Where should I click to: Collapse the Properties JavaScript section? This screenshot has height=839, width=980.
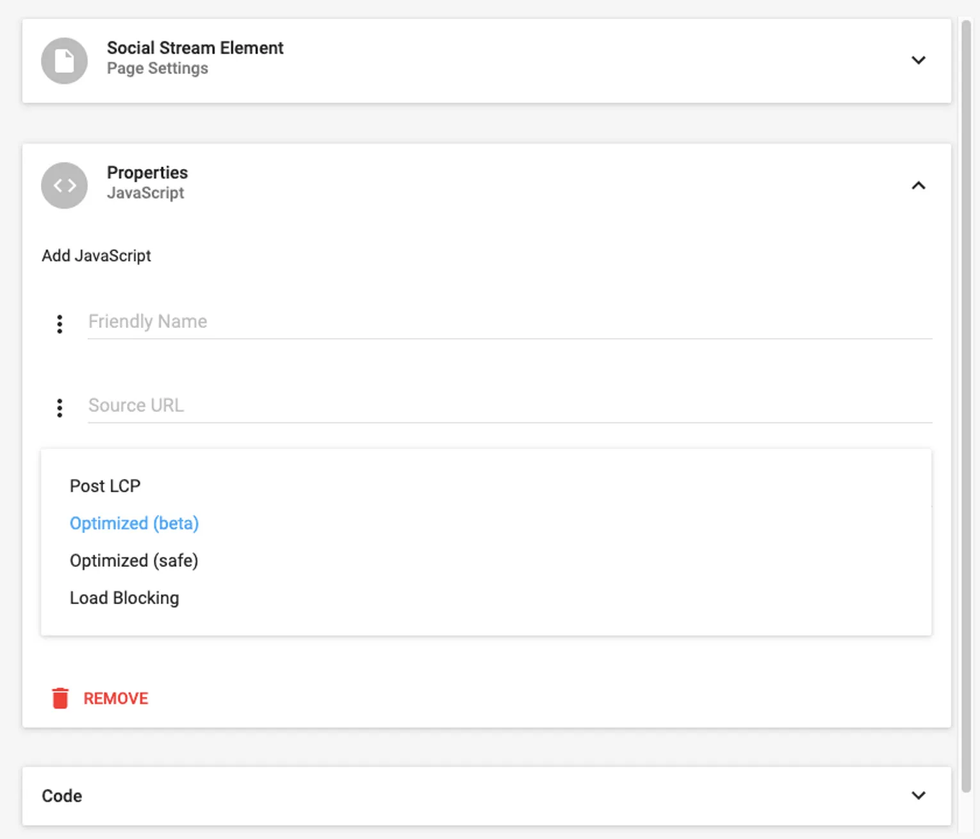click(918, 185)
